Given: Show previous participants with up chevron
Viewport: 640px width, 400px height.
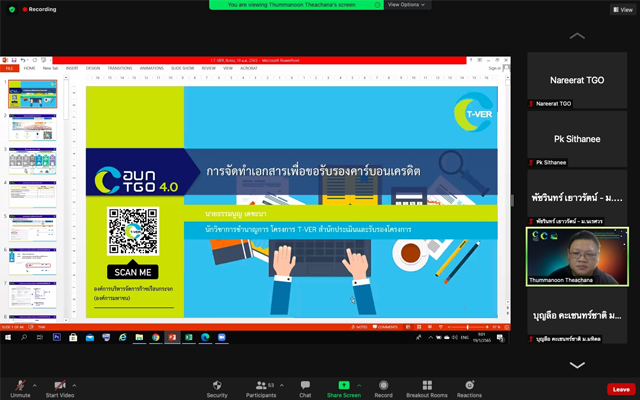Looking at the screenshot, I should (577, 36).
